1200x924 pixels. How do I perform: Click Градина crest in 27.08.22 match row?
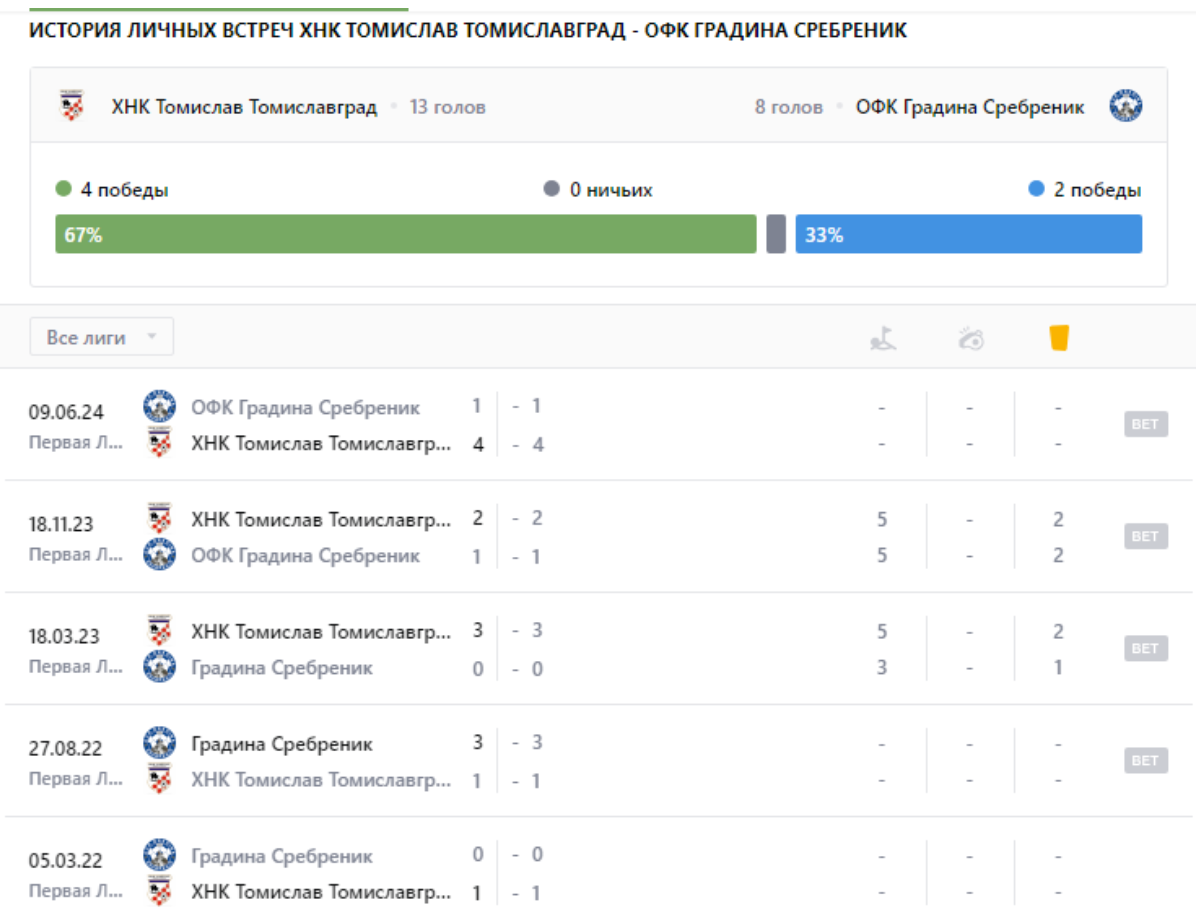(x=159, y=743)
